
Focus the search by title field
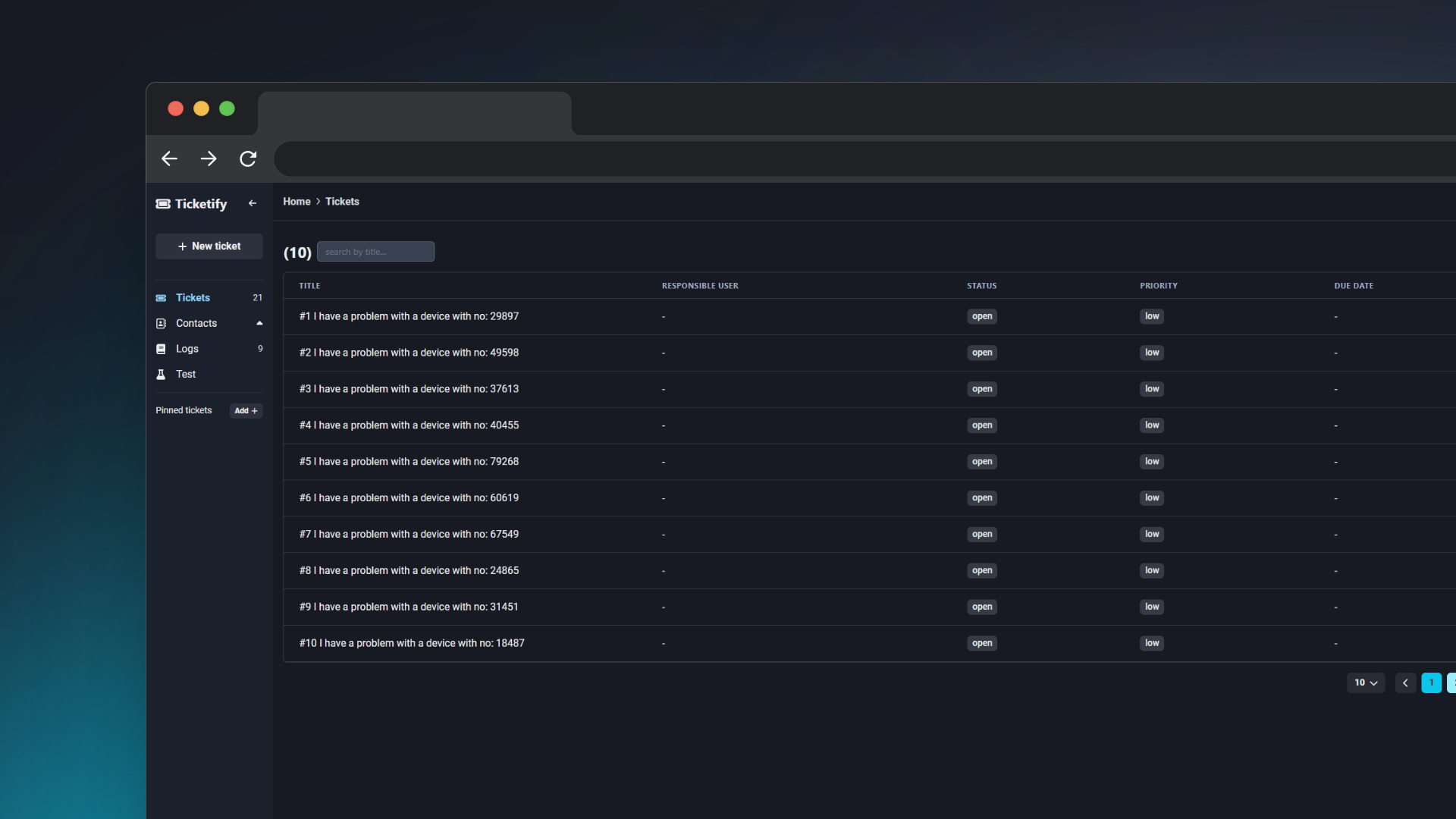pyautogui.click(x=375, y=252)
